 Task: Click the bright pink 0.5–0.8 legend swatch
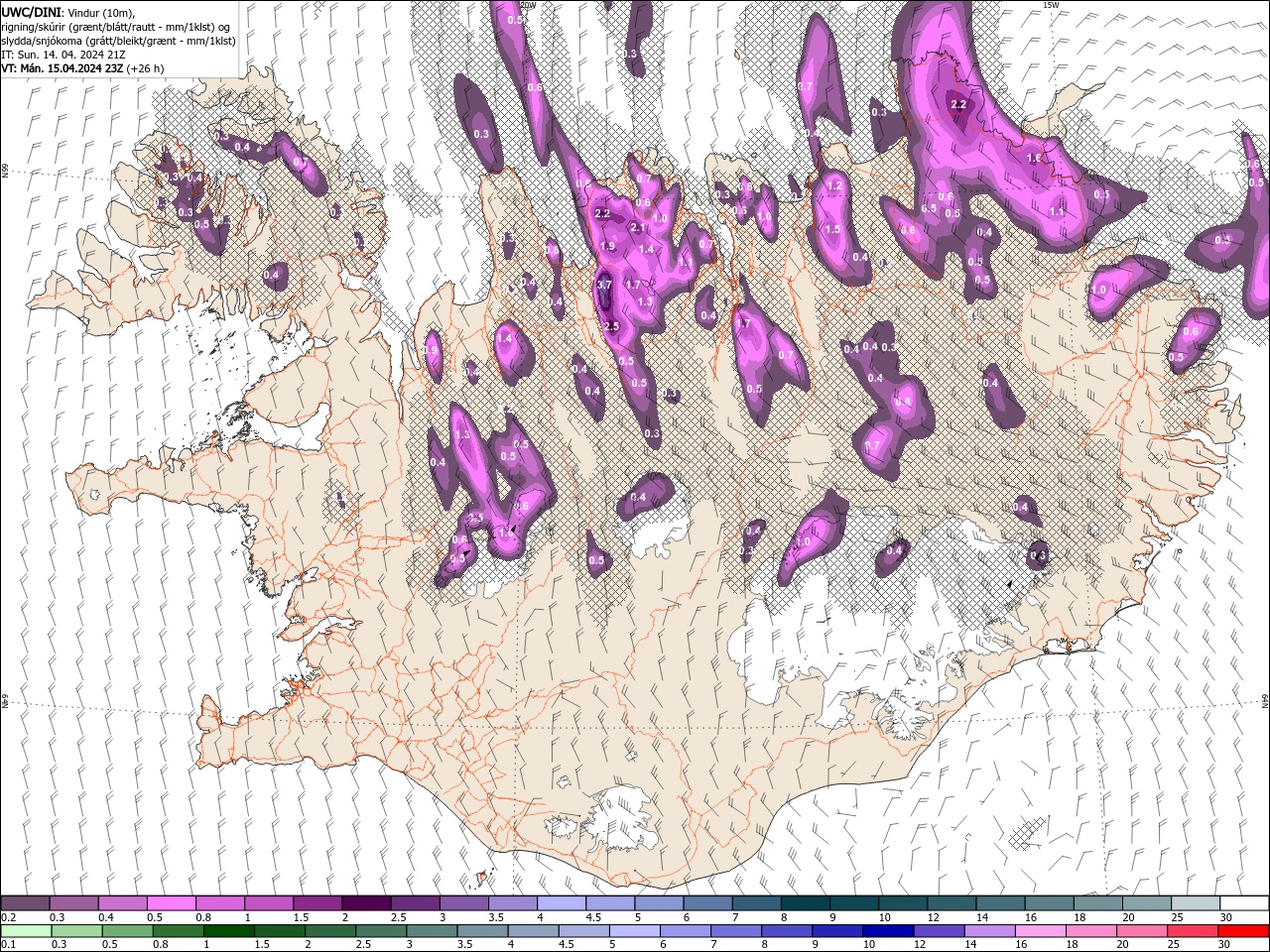point(171,903)
